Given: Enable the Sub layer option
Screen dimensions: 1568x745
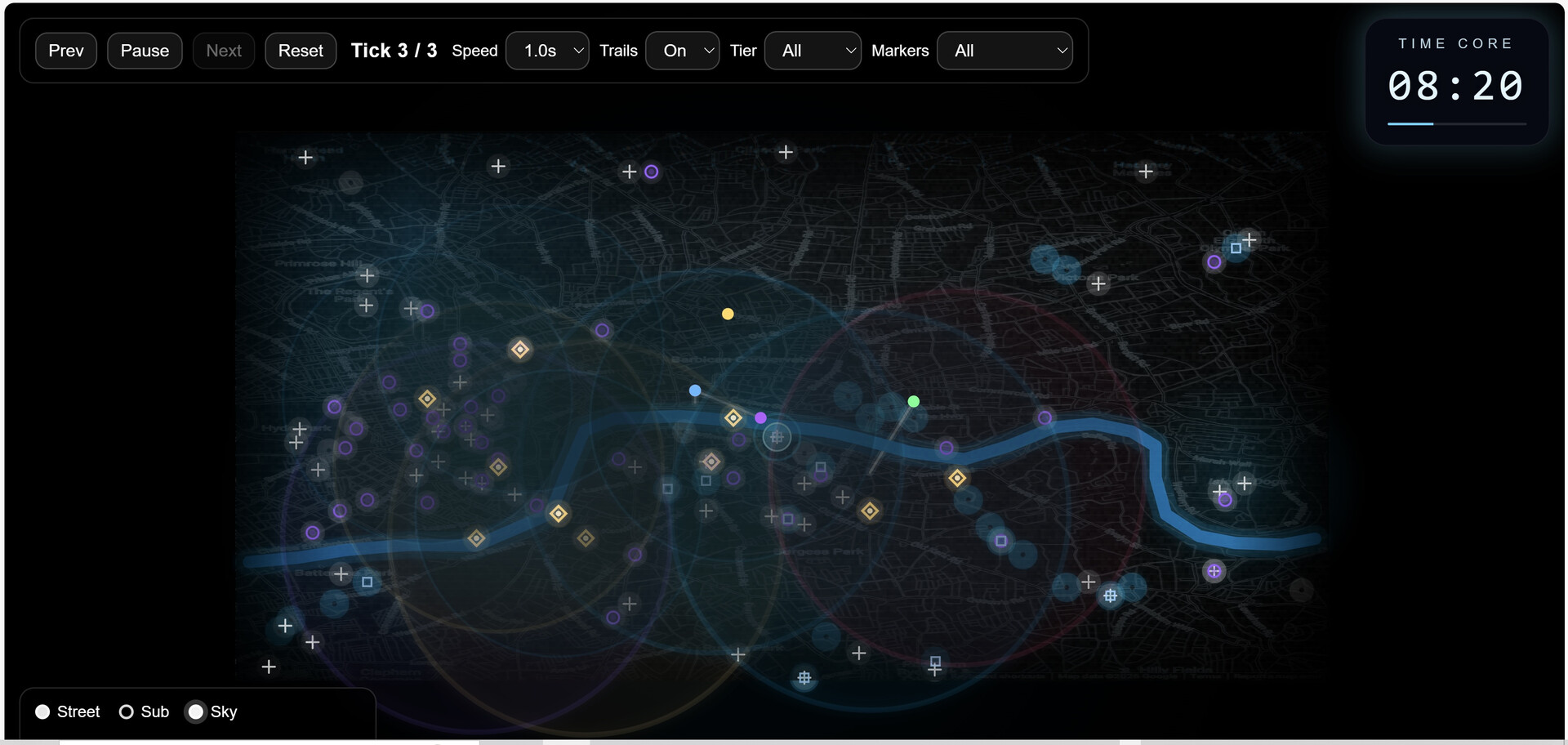Looking at the screenshot, I should click(x=127, y=712).
